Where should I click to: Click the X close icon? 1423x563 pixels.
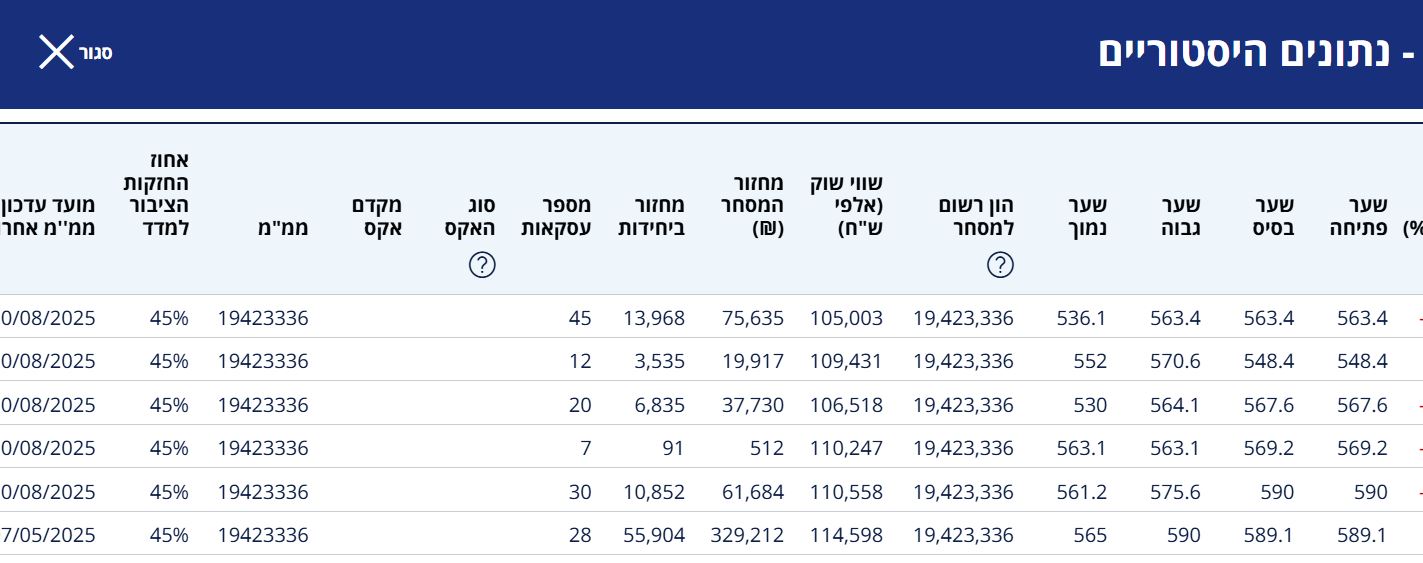coord(56,52)
